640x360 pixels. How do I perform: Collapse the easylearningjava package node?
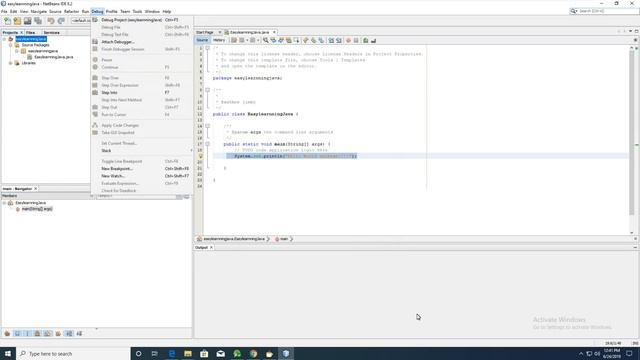17,51
